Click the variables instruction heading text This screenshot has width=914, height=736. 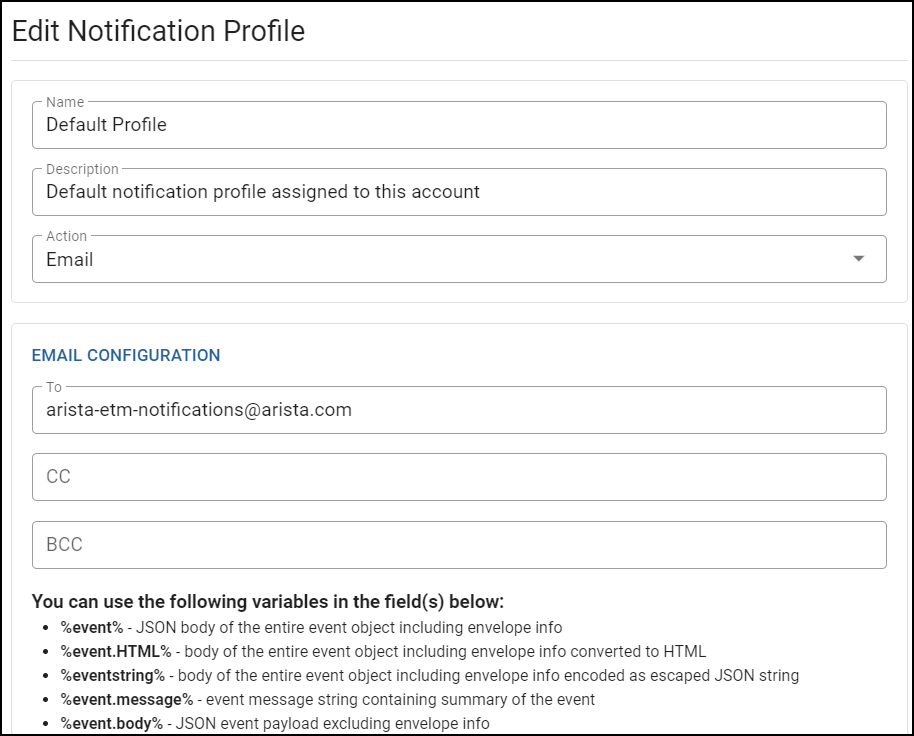[268, 601]
